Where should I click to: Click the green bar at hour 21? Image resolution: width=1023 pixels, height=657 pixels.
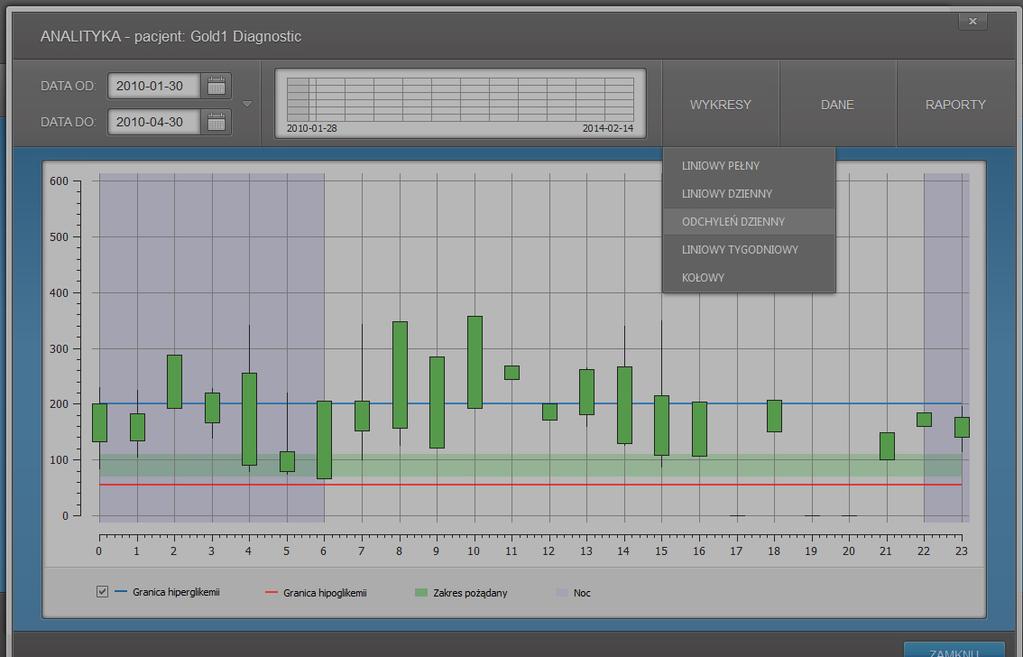pos(887,446)
